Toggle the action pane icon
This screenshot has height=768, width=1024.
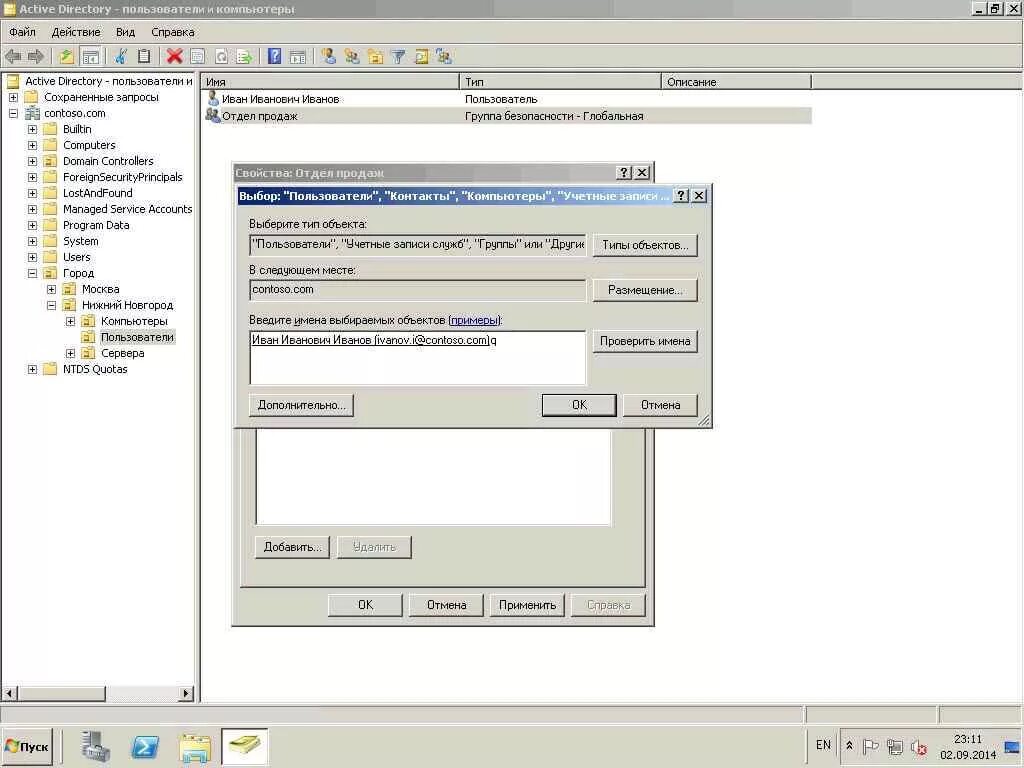click(298, 57)
